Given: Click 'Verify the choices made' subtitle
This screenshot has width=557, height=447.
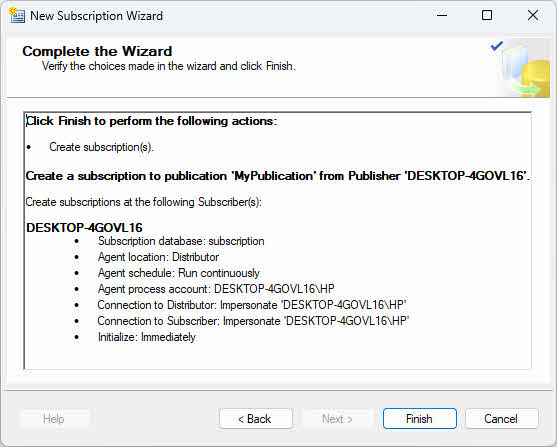Looking at the screenshot, I should pyautogui.click(x=169, y=66).
